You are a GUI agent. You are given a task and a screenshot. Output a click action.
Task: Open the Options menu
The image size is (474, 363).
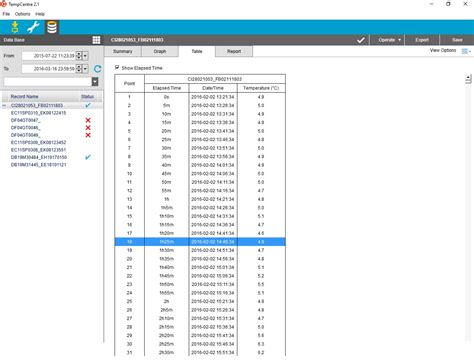[22, 14]
